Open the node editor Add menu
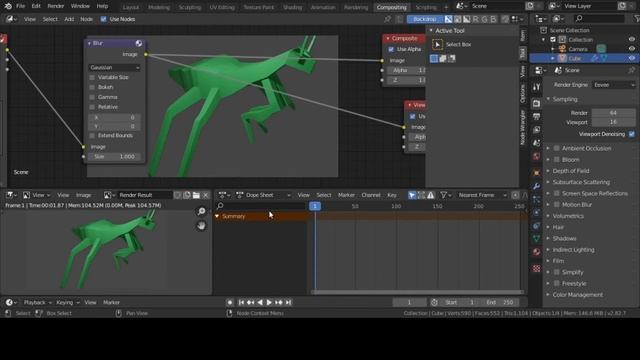Screen dimensions: 640x360 click(69, 19)
